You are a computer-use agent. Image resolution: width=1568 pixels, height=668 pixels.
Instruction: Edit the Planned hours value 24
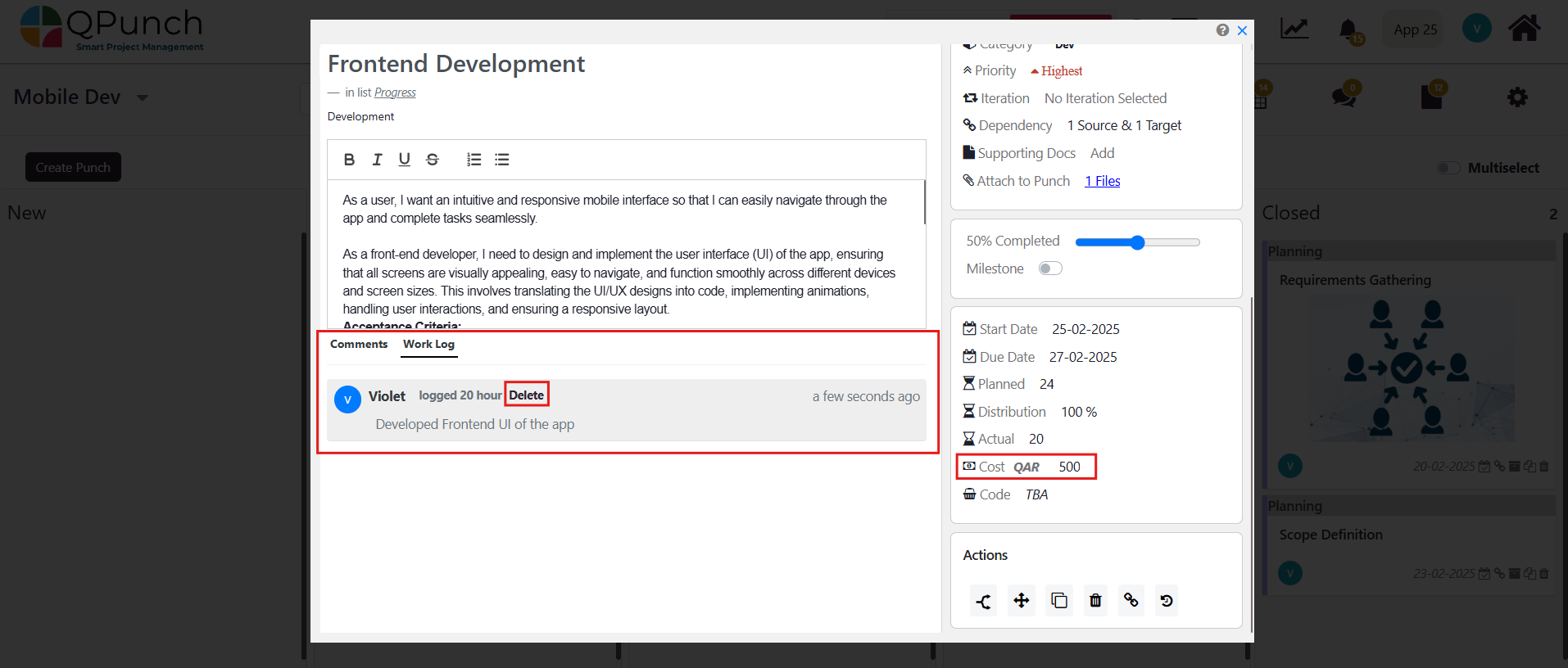pos(1047,384)
